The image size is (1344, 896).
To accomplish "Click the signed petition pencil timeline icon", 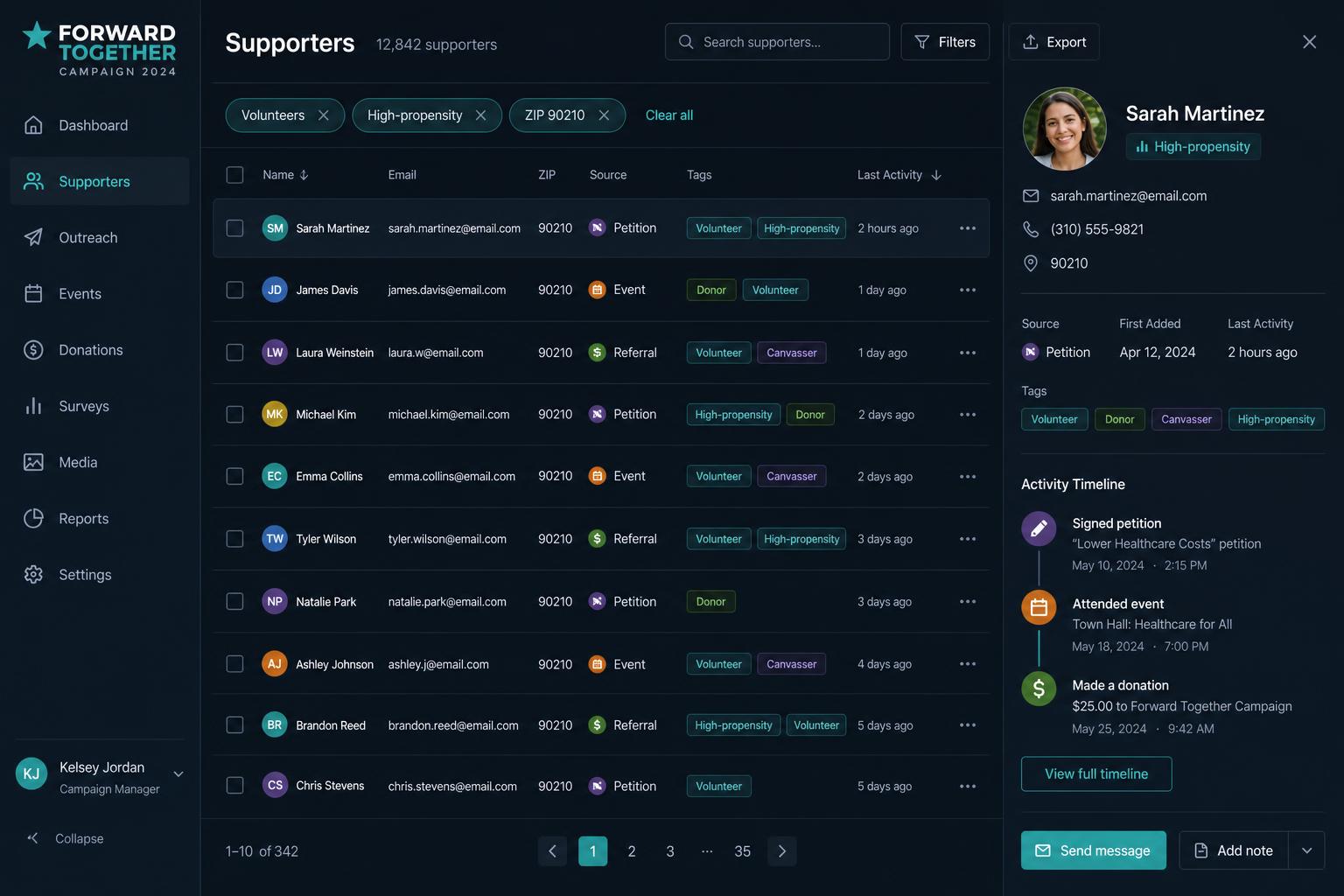I will tap(1039, 528).
